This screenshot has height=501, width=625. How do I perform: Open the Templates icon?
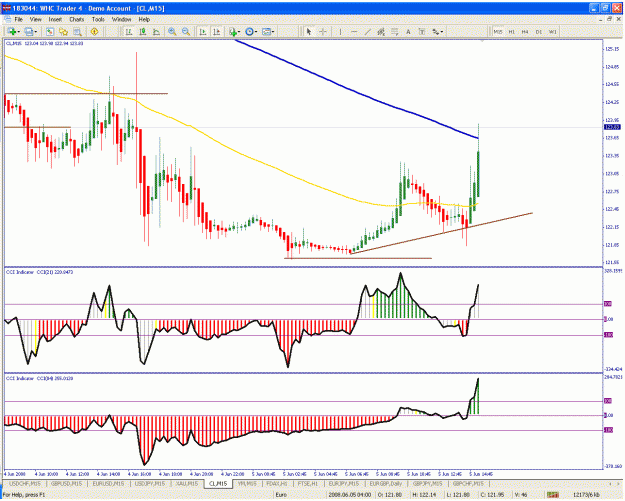click(266, 31)
